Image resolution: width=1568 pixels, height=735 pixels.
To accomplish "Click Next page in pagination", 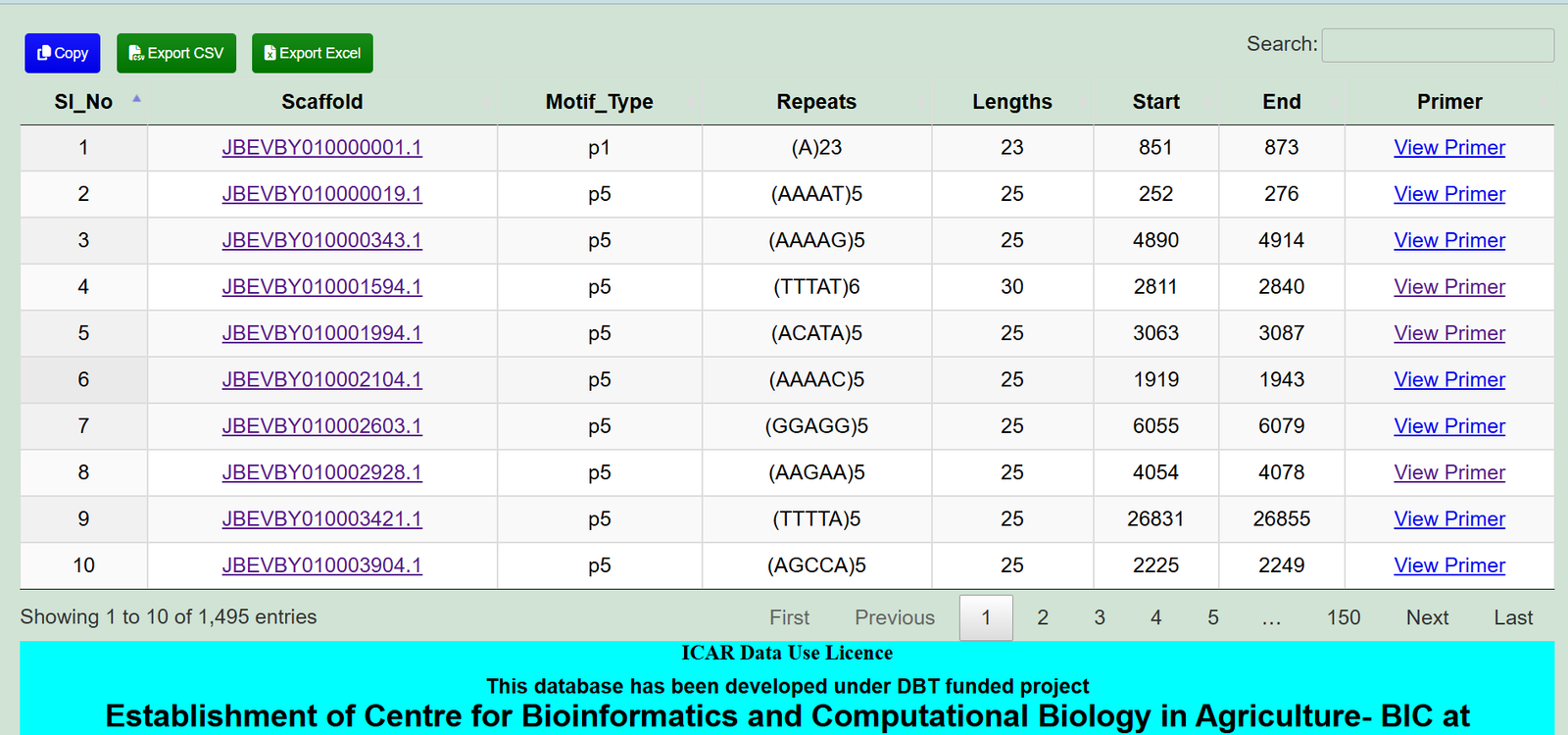I will click(1427, 617).
